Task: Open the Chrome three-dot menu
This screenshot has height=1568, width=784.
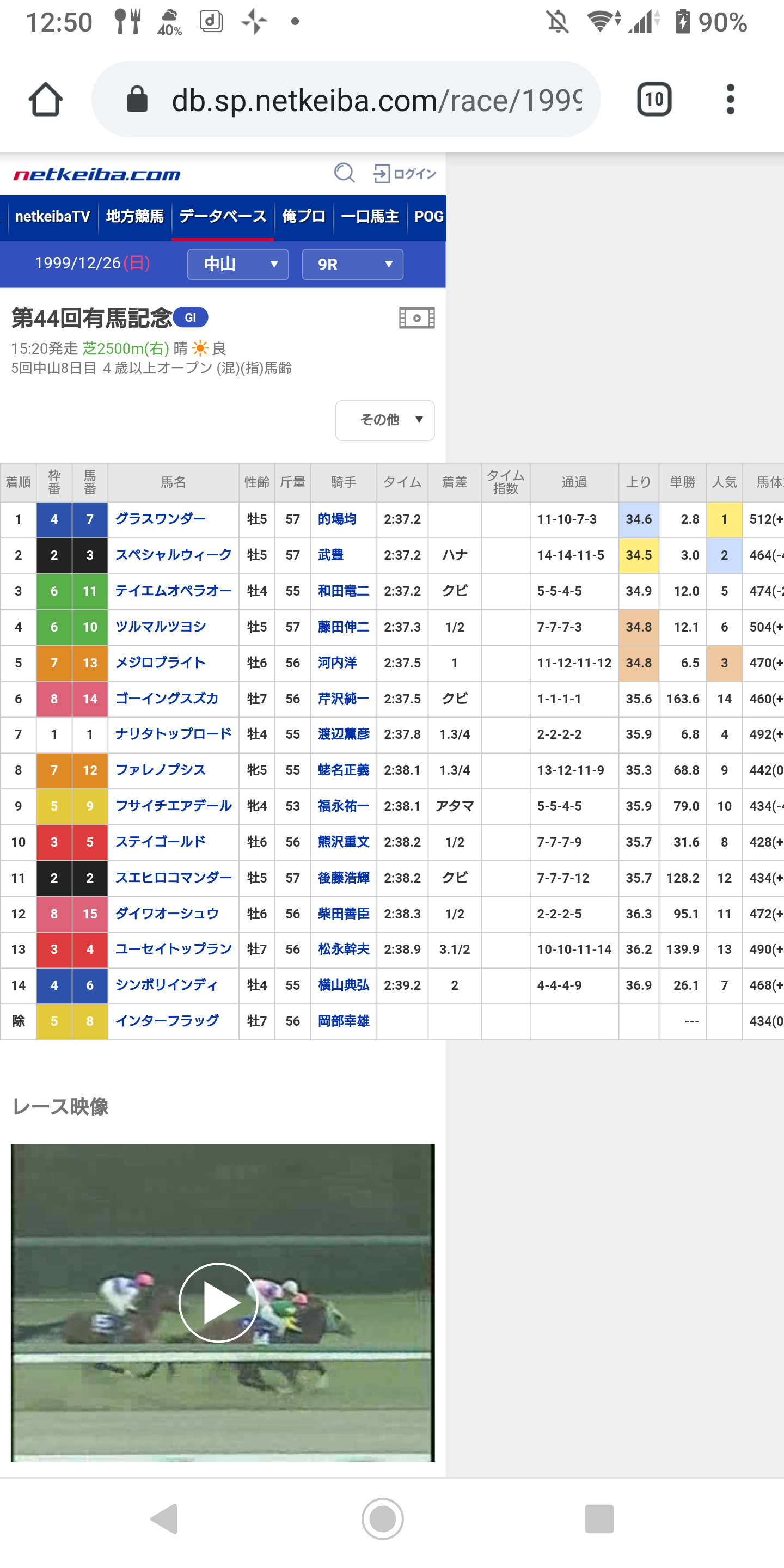Action: 730,99
